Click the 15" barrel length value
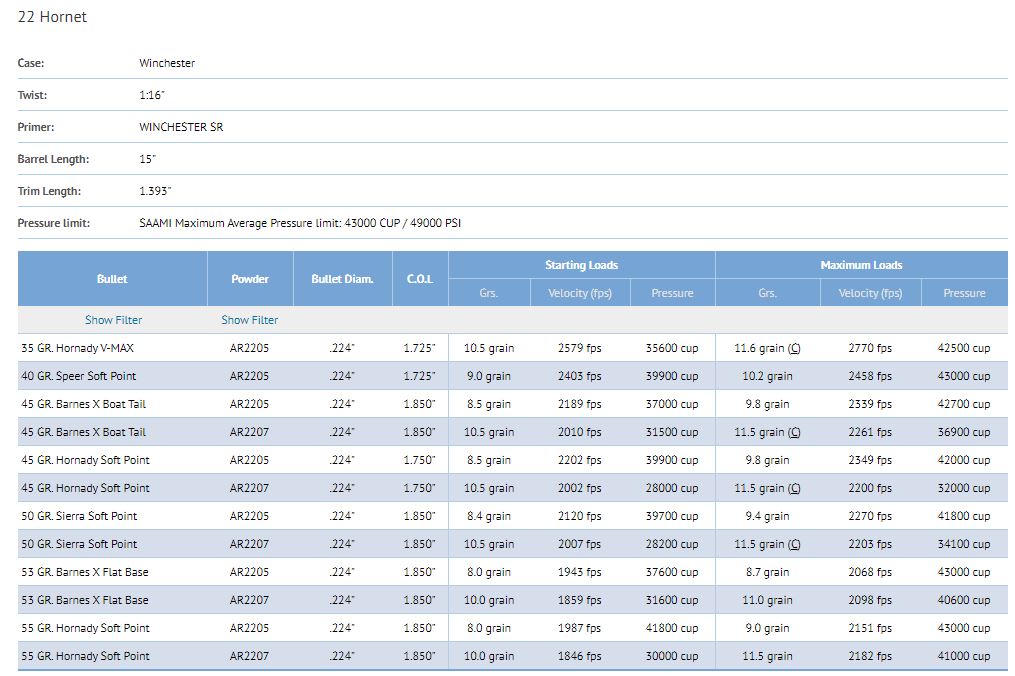 (x=148, y=159)
